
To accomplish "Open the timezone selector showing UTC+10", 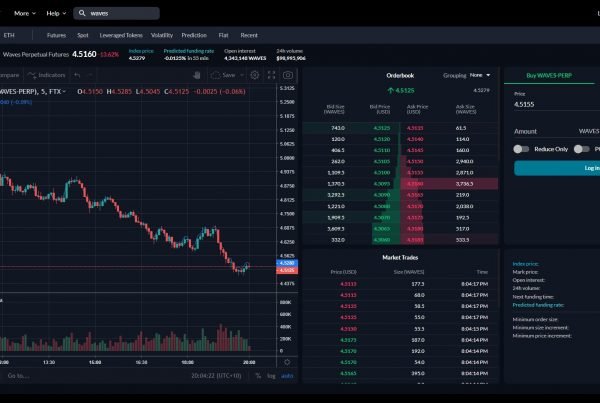I will click(216, 376).
